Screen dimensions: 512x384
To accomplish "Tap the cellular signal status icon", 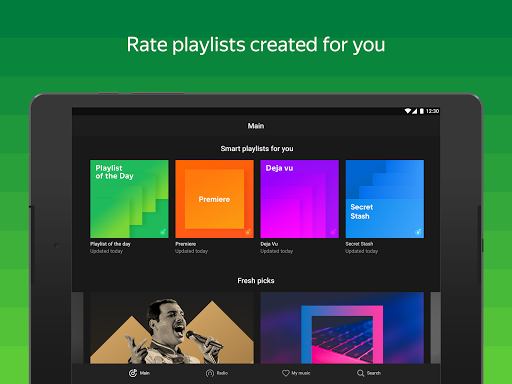I will click(x=414, y=111).
